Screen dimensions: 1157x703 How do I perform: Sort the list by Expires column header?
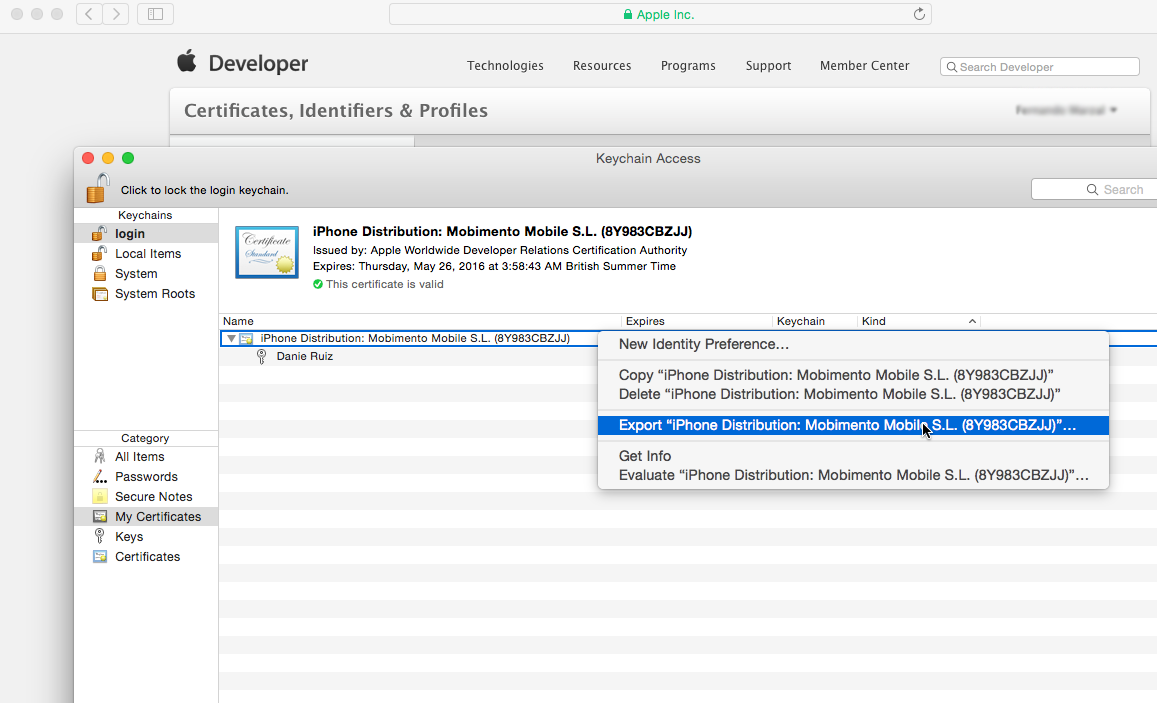(x=697, y=321)
